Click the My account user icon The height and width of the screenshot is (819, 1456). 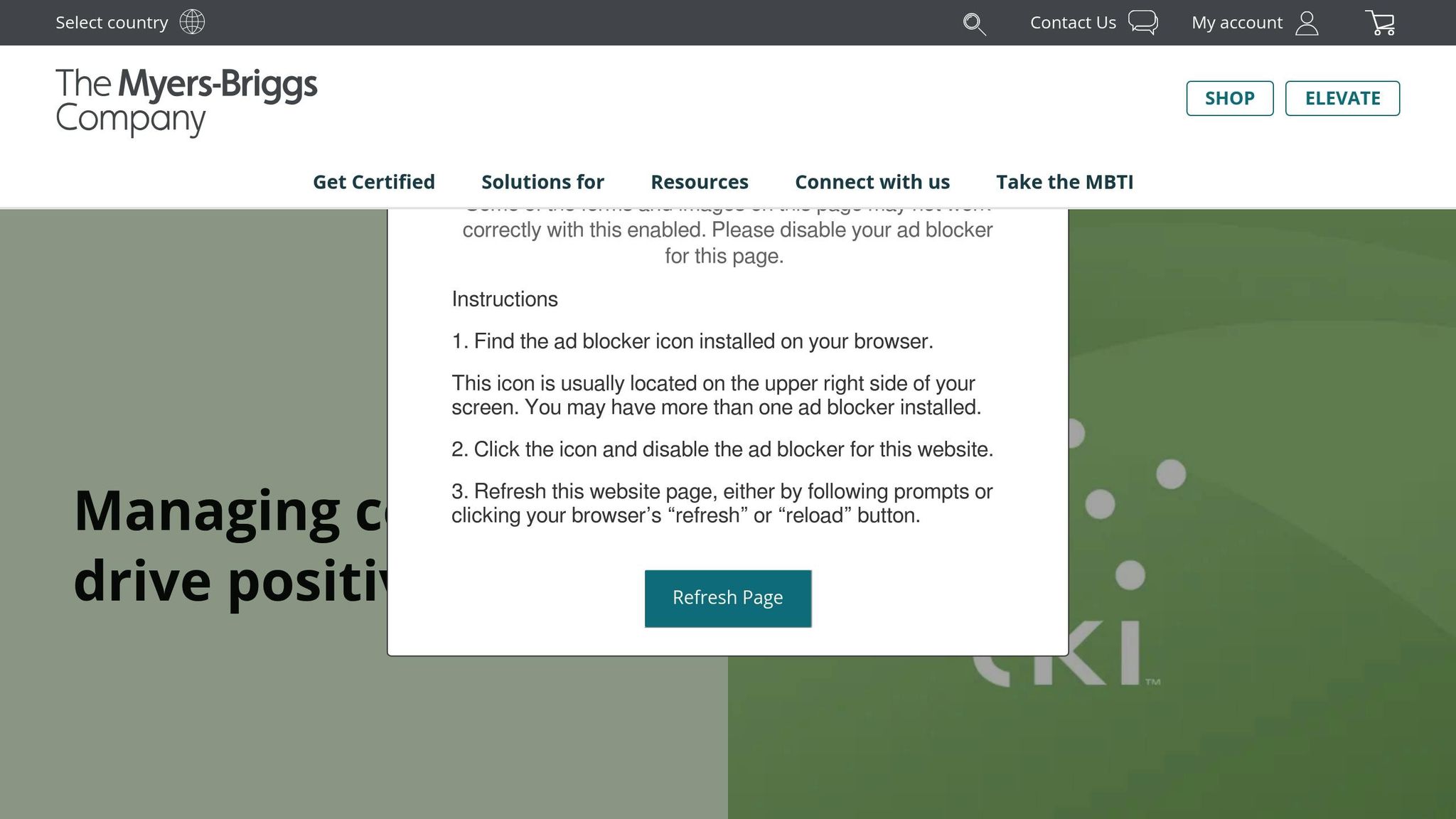coord(1307,22)
